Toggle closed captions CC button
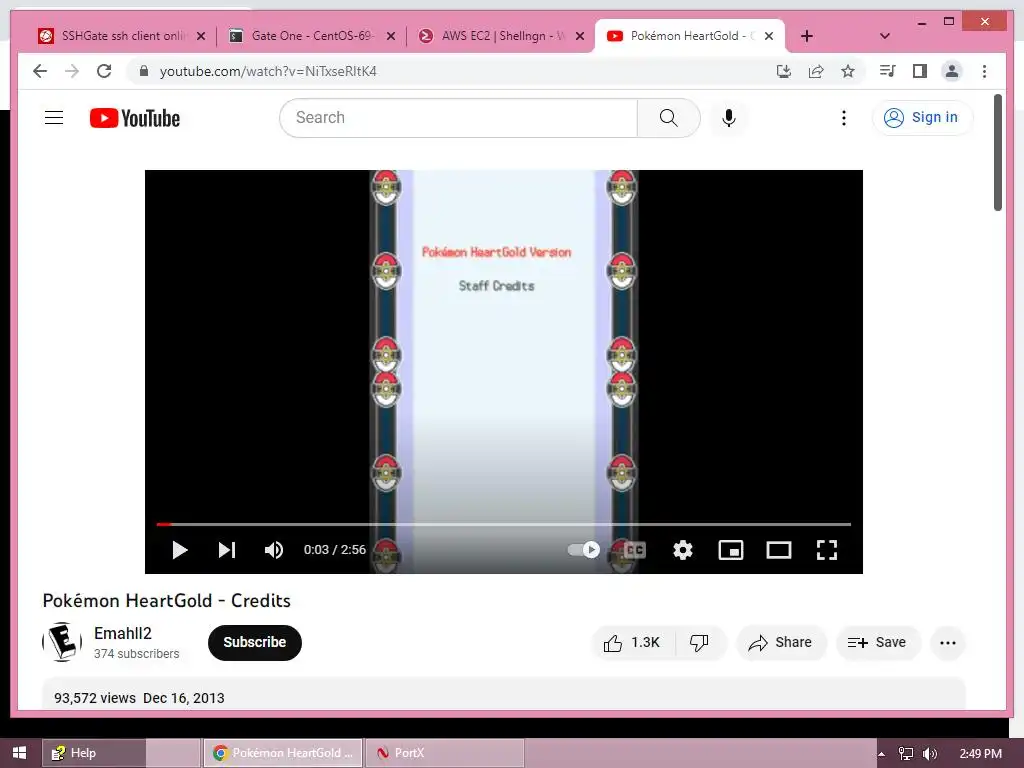The height and width of the screenshot is (768, 1024). pos(634,550)
